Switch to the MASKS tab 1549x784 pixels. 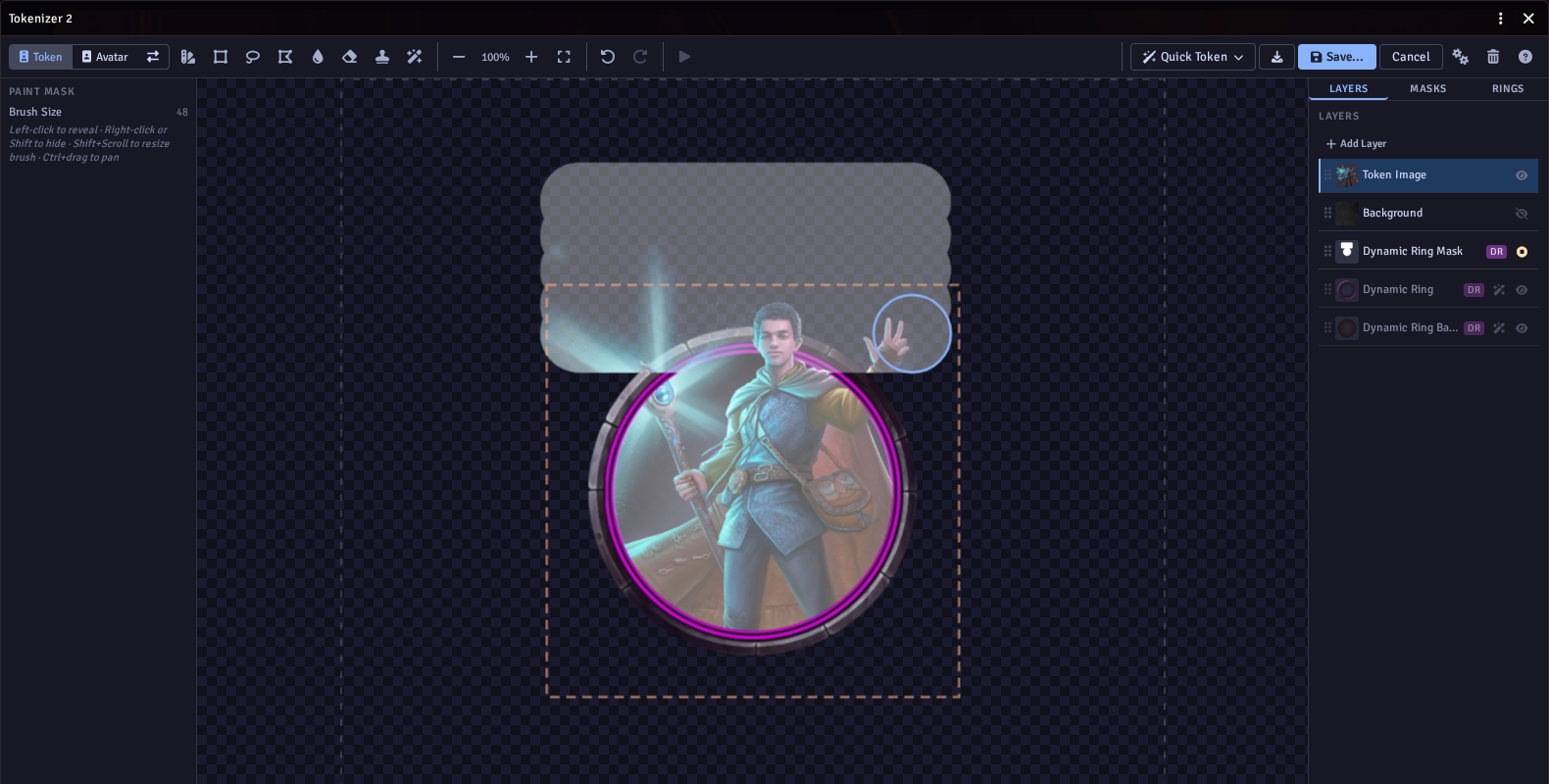(1427, 89)
